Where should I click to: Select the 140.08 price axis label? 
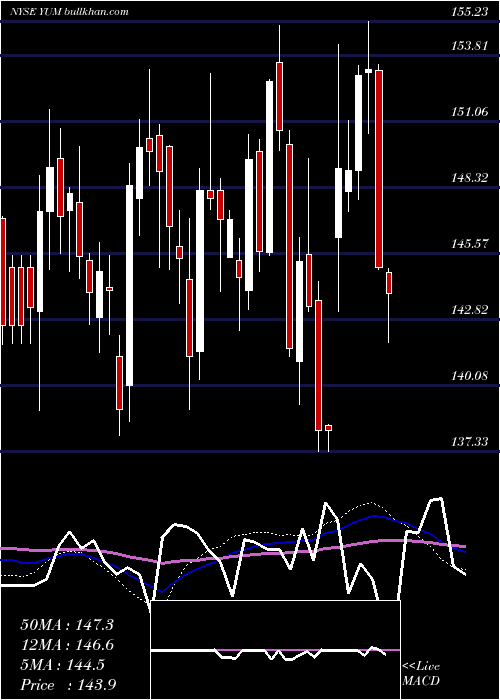[x=470, y=376]
